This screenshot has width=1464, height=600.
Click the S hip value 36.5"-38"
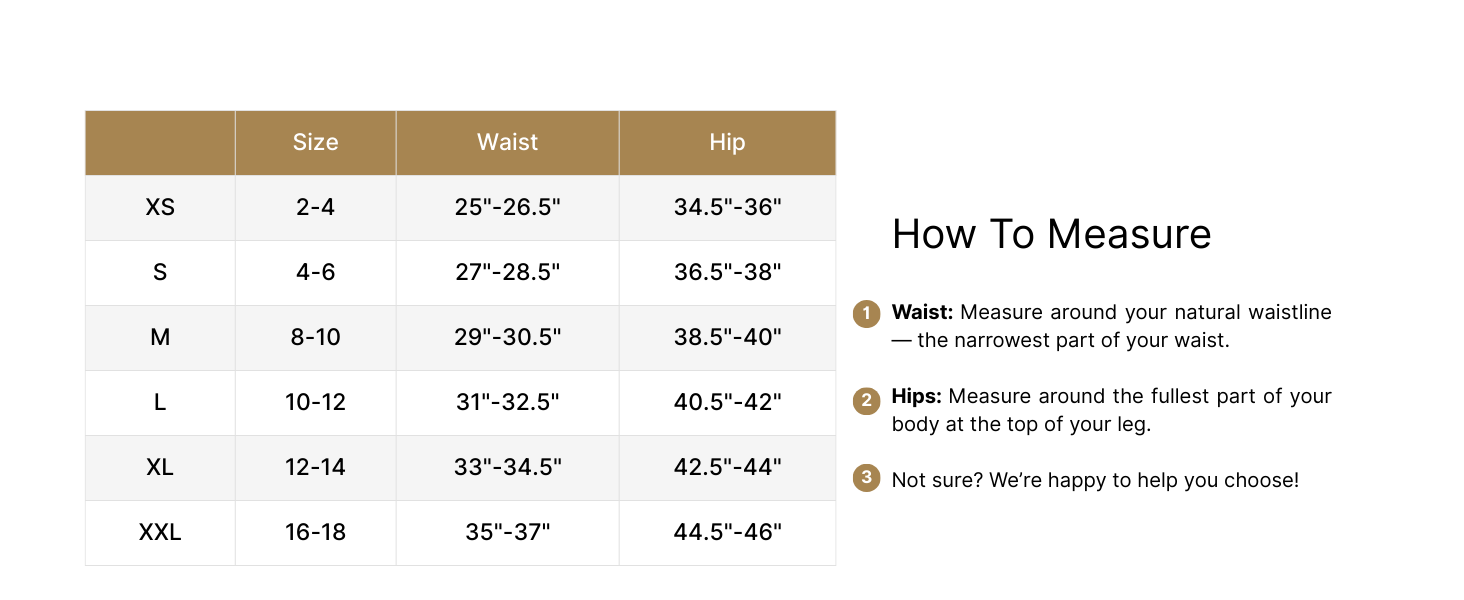point(727,272)
